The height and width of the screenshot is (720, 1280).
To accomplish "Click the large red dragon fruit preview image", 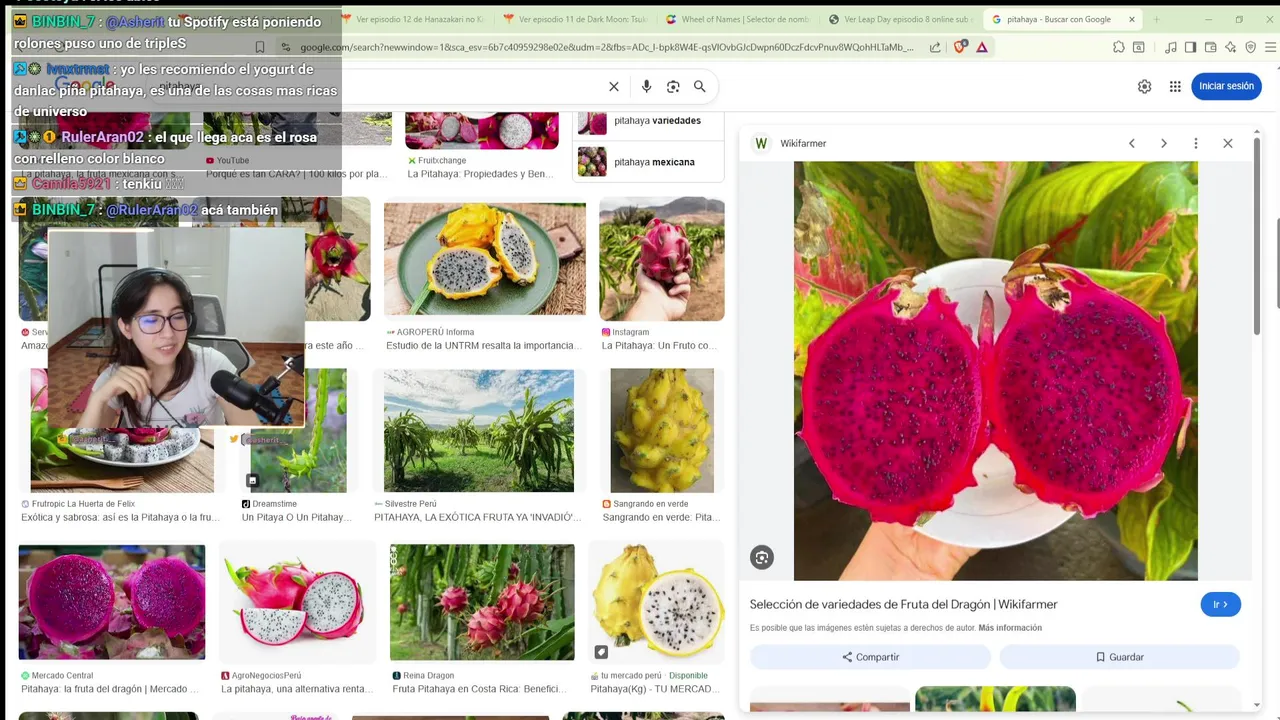I will click(x=995, y=371).
